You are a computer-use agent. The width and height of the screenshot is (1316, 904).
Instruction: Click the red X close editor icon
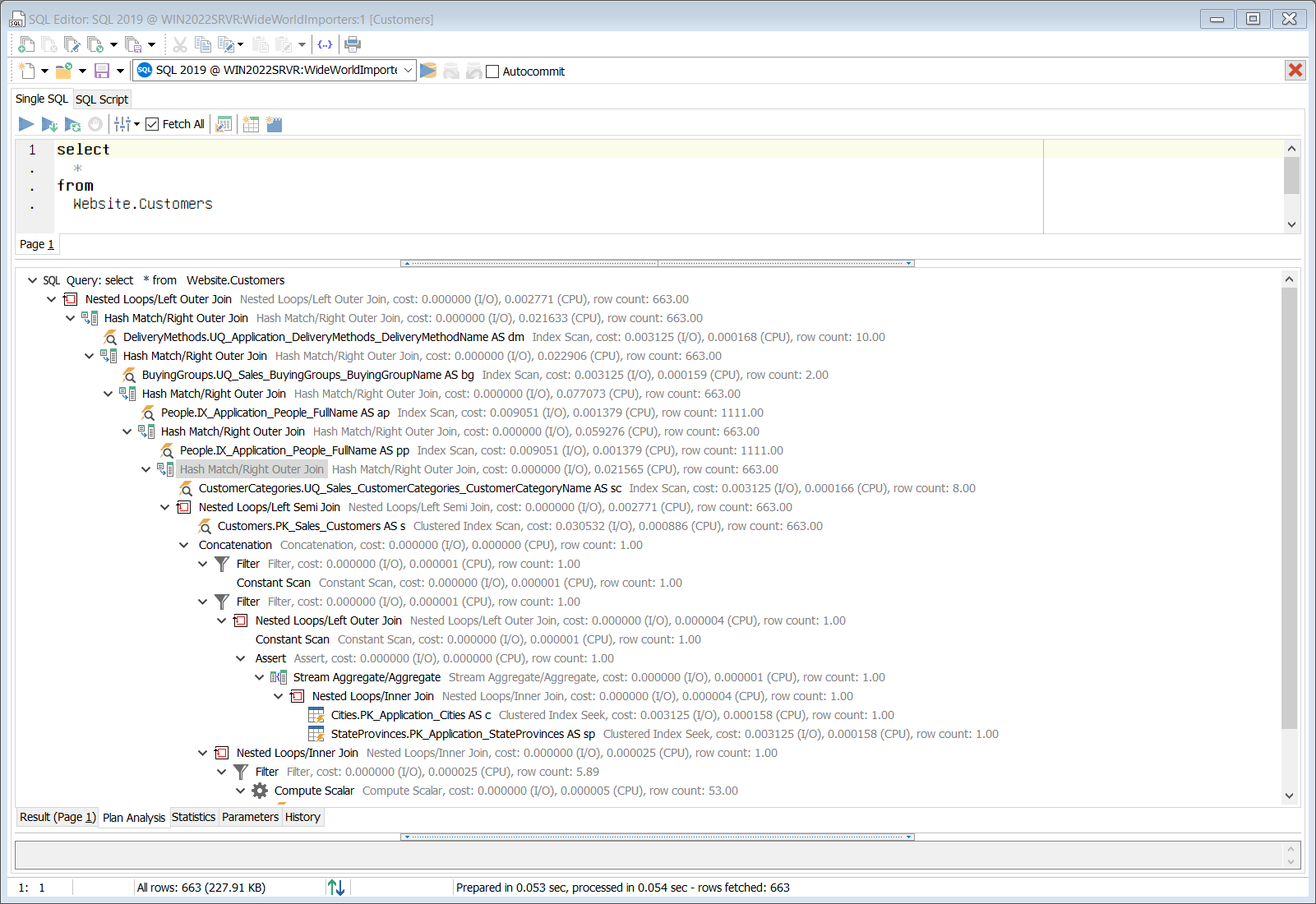1295,71
